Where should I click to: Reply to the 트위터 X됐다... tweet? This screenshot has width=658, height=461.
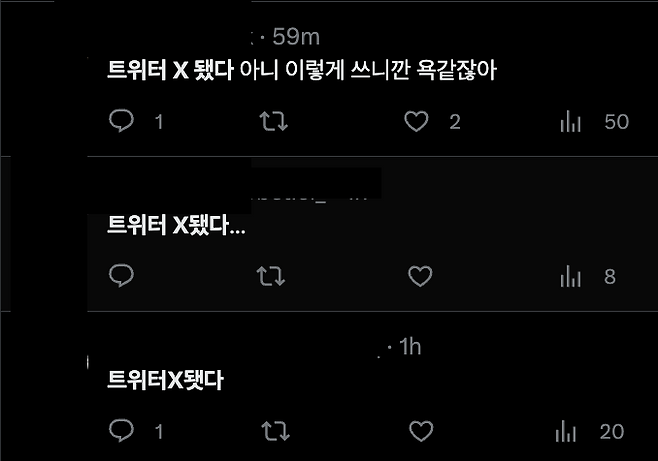coord(121,276)
